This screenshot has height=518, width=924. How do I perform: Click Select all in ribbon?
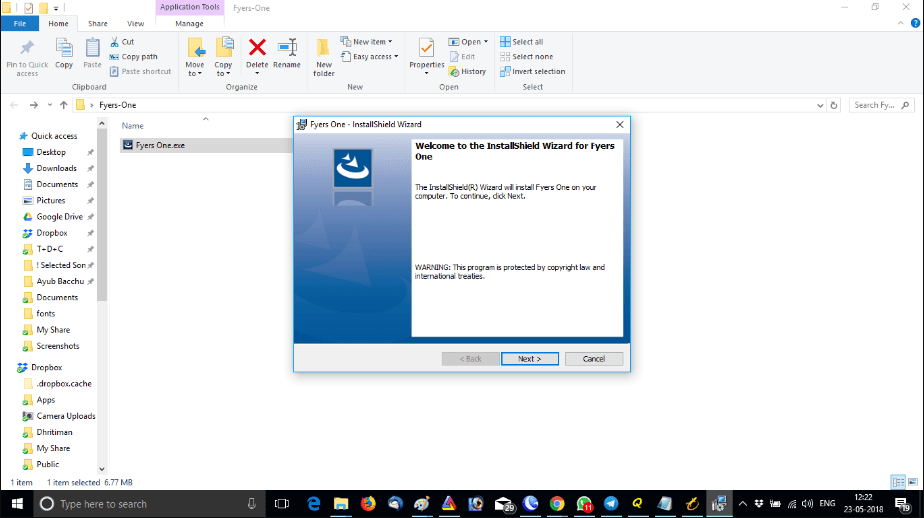[x=522, y=42]
